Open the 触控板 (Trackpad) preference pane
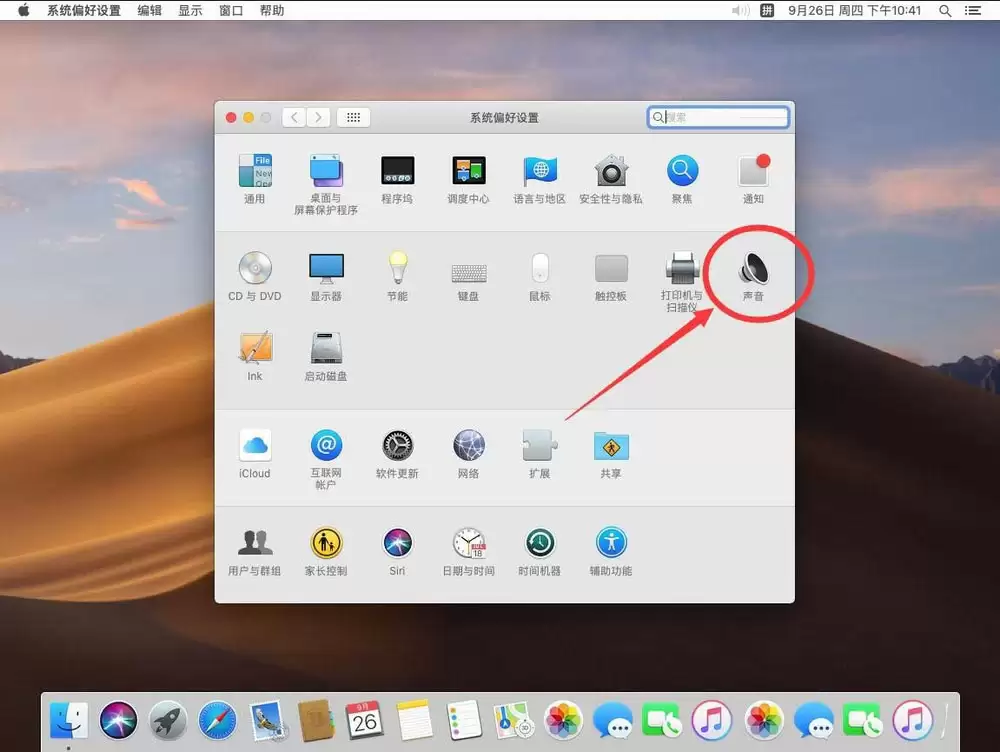1000x752 pixels. pyautogui.click(x=611, y=277)
